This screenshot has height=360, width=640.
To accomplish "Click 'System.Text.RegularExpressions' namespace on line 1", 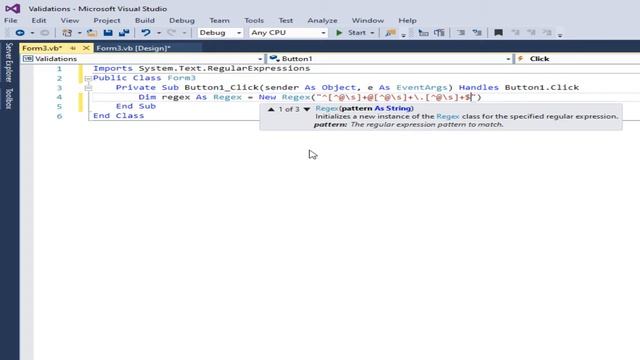I will pyautogui.click(x=224, y=69).
